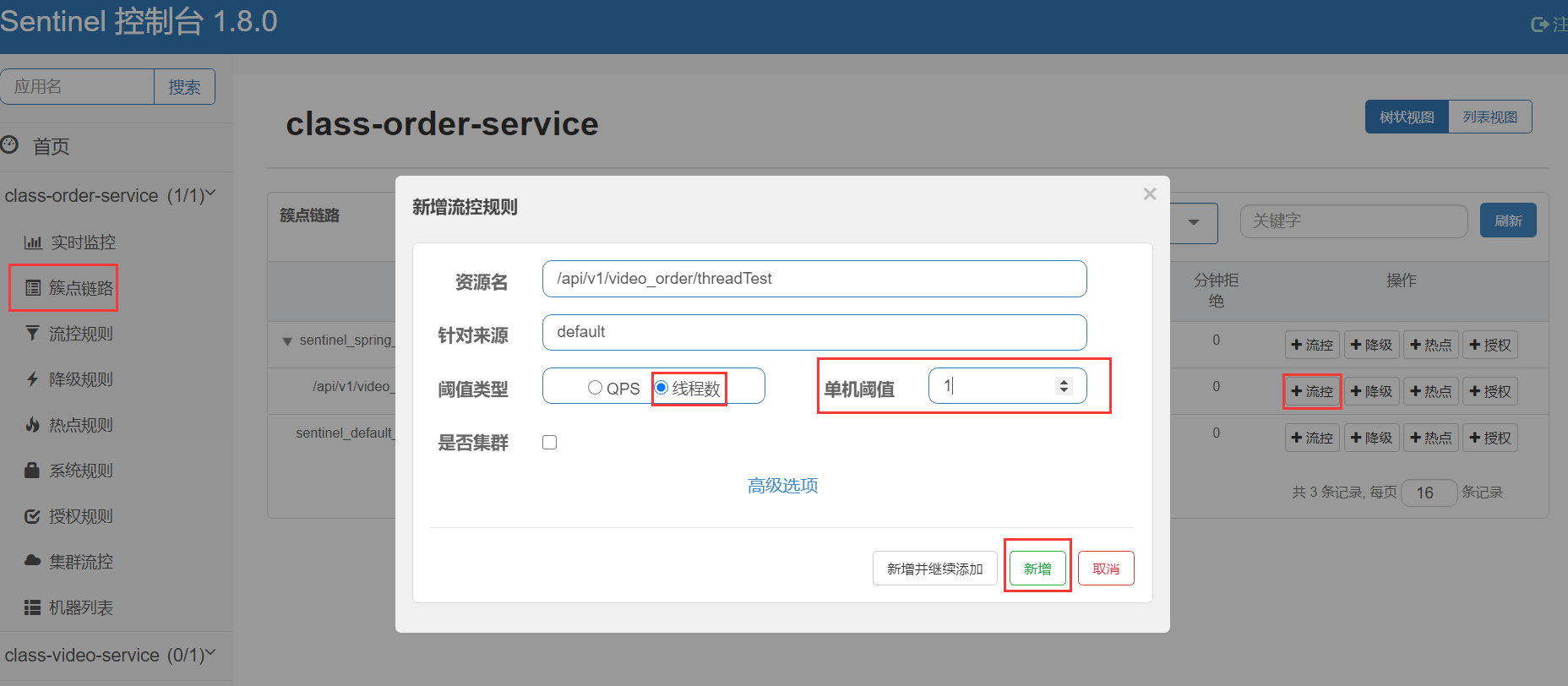Screen dimensions: 1568x686
Task: Open 热点规则 menu item
Action: (x=81, y=425)
